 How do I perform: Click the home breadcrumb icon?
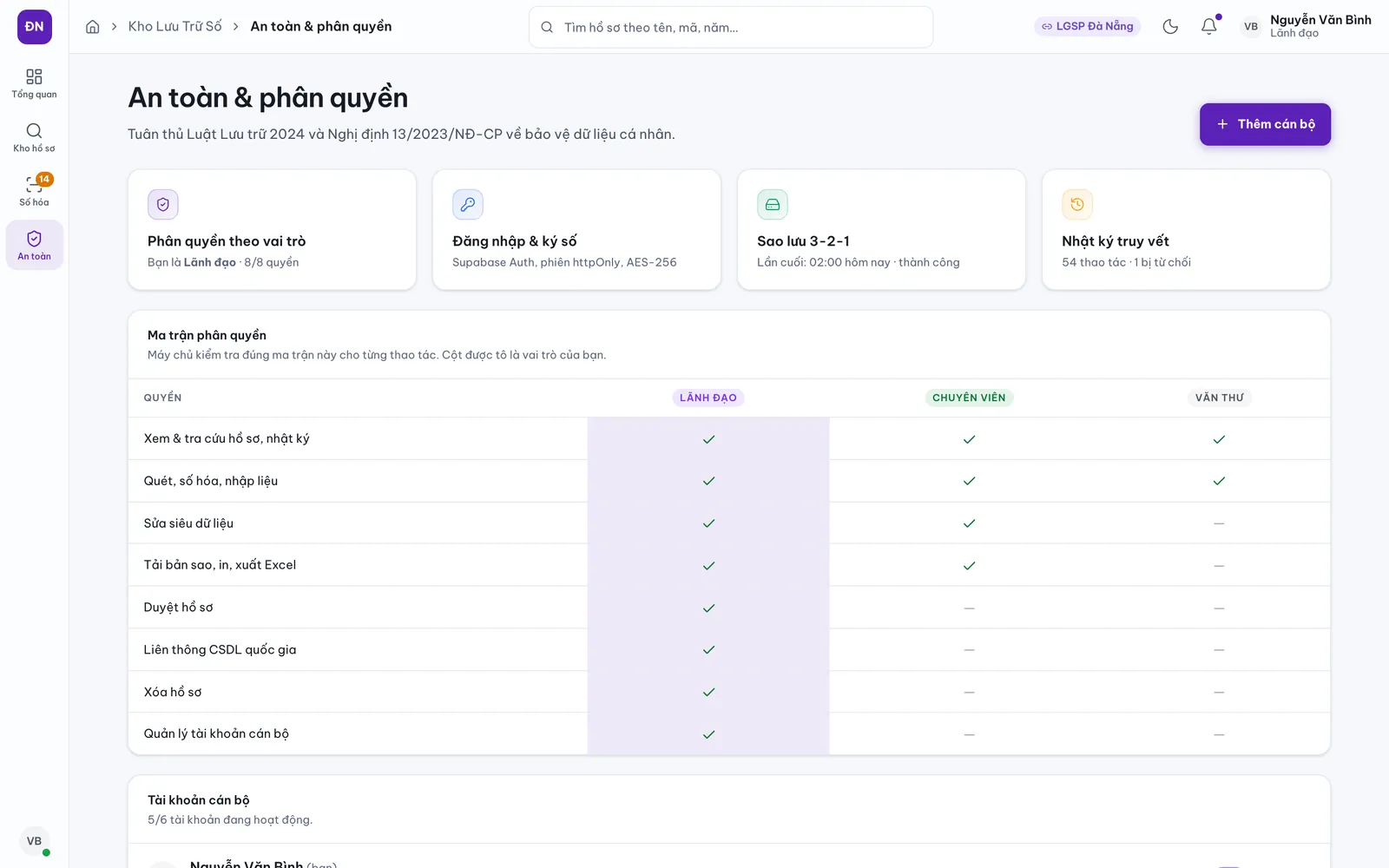click(x=92, y=27)
